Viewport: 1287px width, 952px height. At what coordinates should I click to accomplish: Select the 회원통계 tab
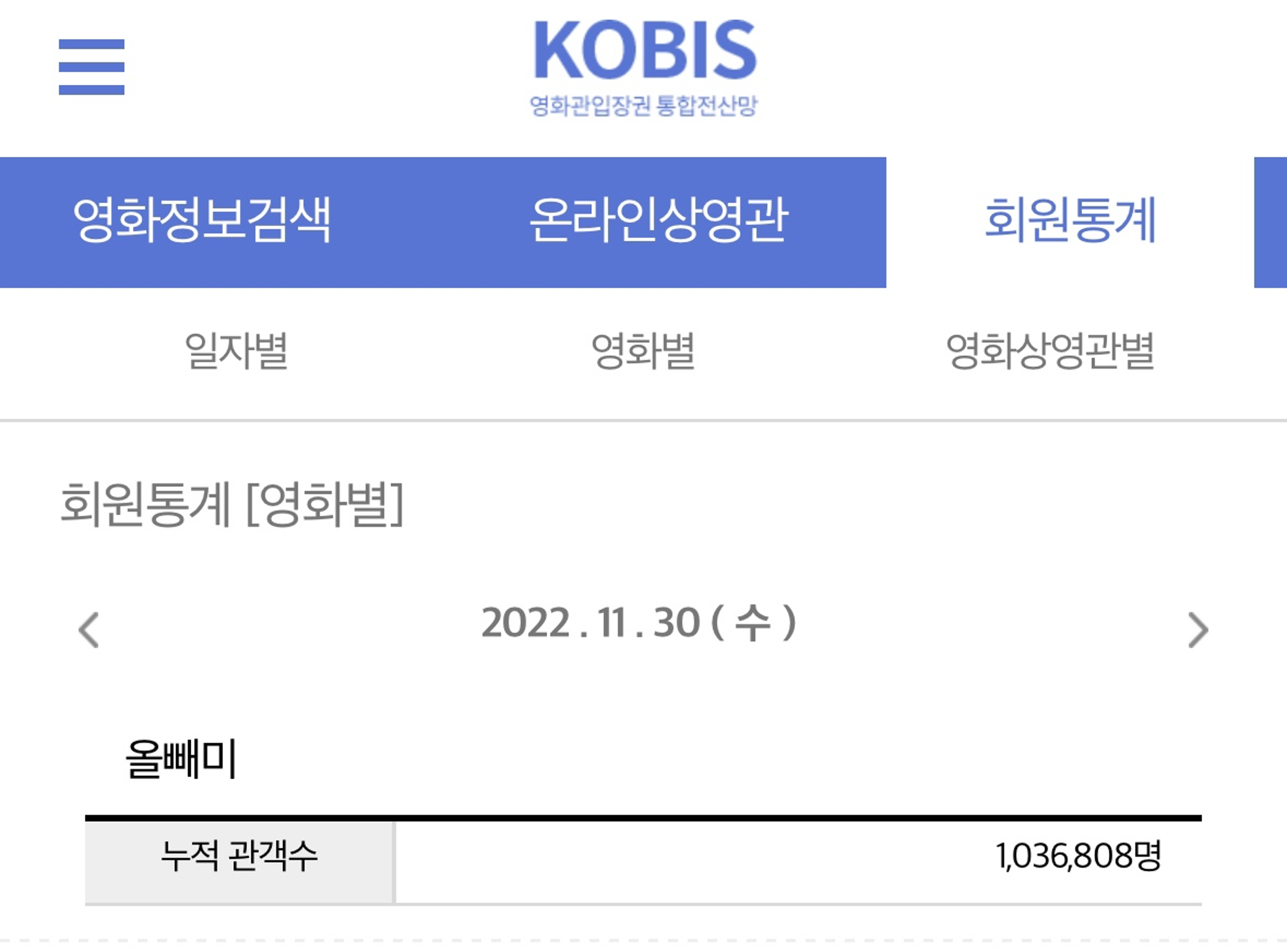1070,222
